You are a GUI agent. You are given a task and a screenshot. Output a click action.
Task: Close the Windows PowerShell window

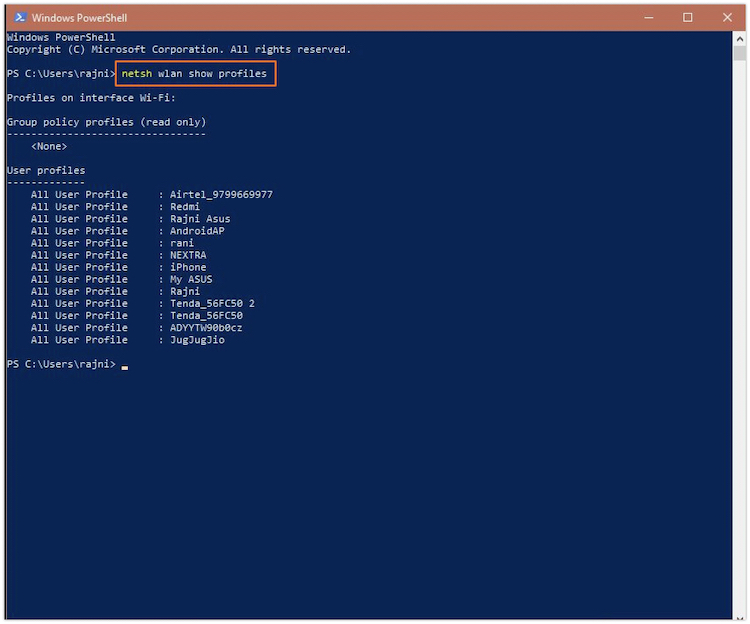(x=727, y=17)
